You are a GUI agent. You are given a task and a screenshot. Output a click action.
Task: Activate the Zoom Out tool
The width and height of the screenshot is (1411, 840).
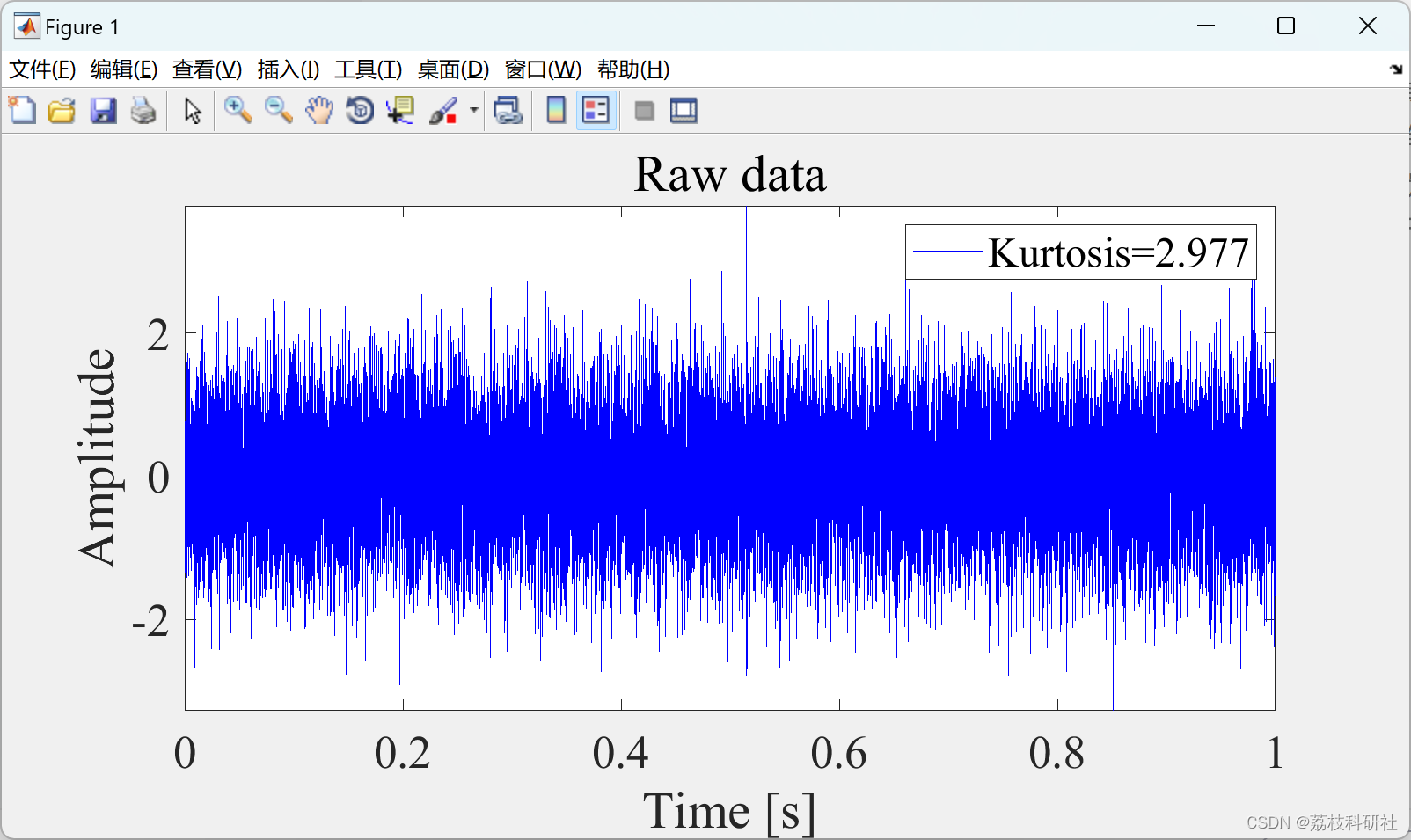point(279,111)
